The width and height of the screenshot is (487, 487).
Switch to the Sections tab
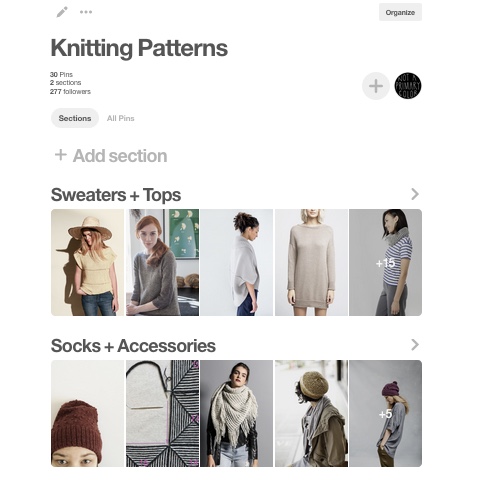coord(75,118)
